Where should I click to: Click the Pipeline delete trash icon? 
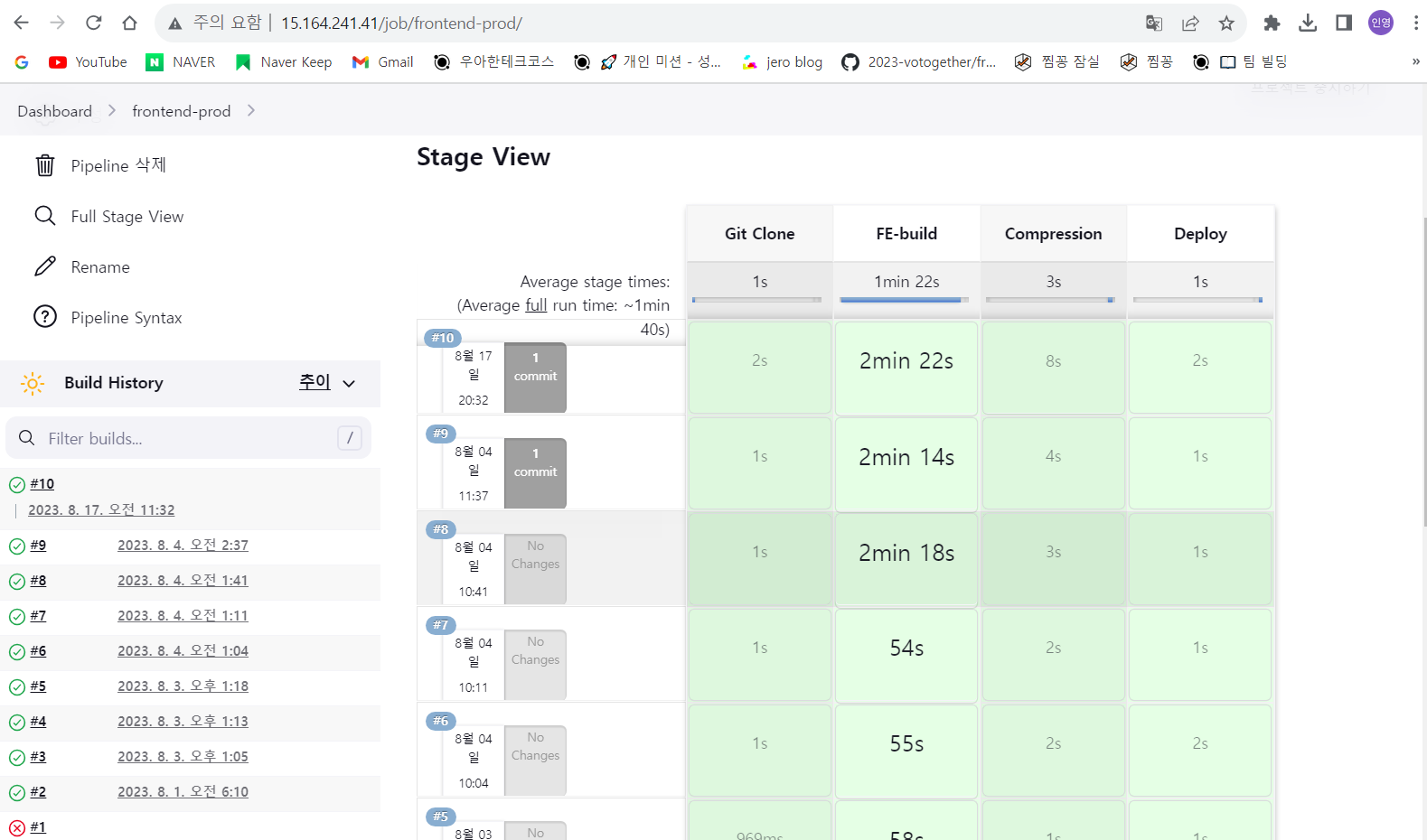click(x=45, y=165)
